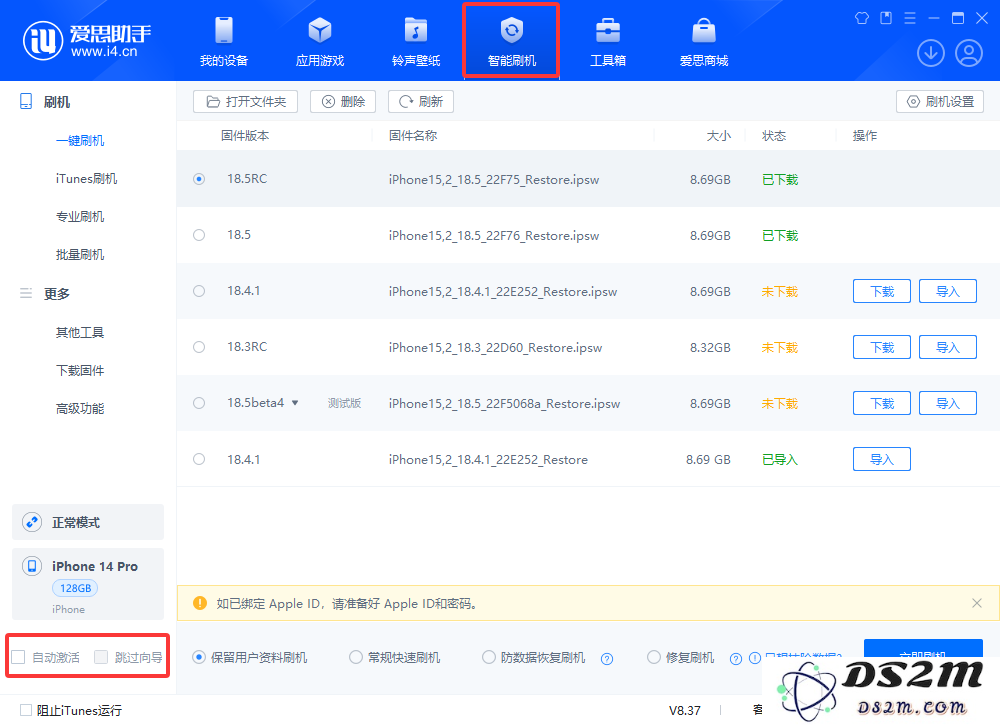
Task: Click the 正常模式 mode icon
Action: click(32, 522)
